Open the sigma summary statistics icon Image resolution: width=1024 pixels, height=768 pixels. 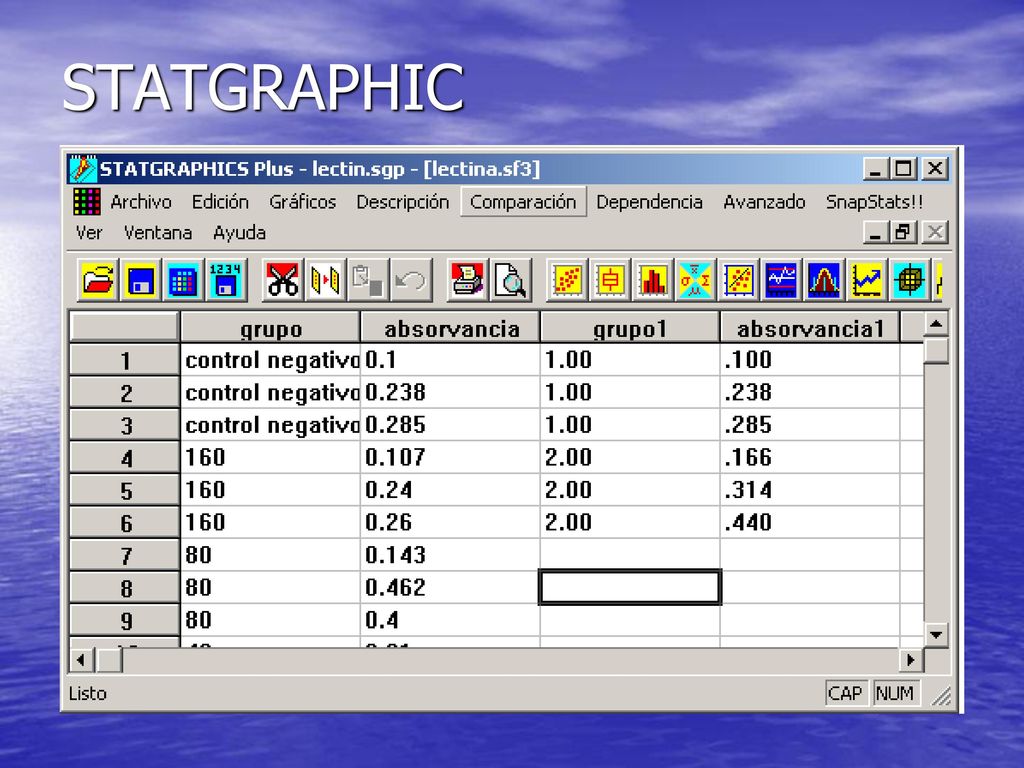[695, 280]
